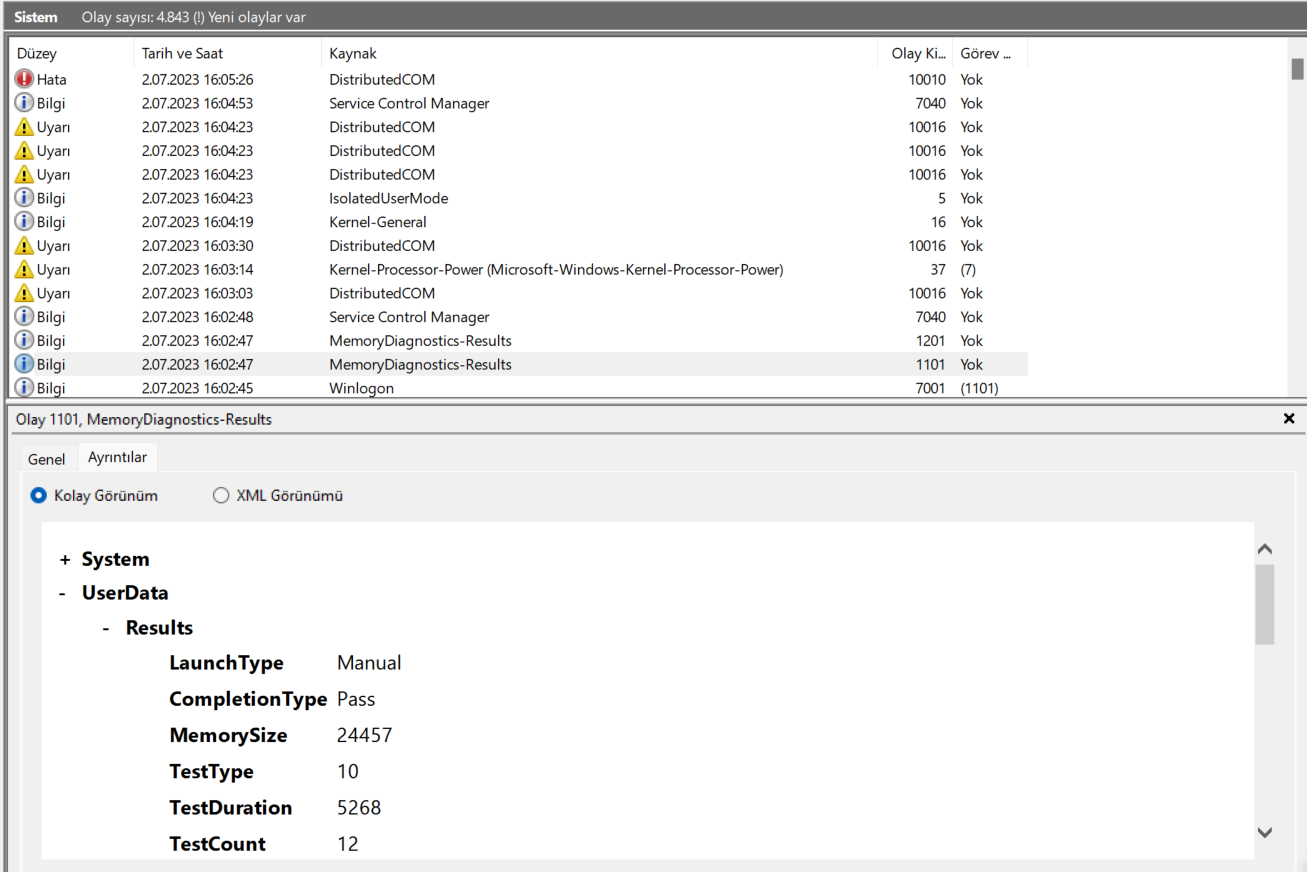Click the TestDuration field label
The width and height of the screenshot is (1307, 872).
(x=231, y=808)
